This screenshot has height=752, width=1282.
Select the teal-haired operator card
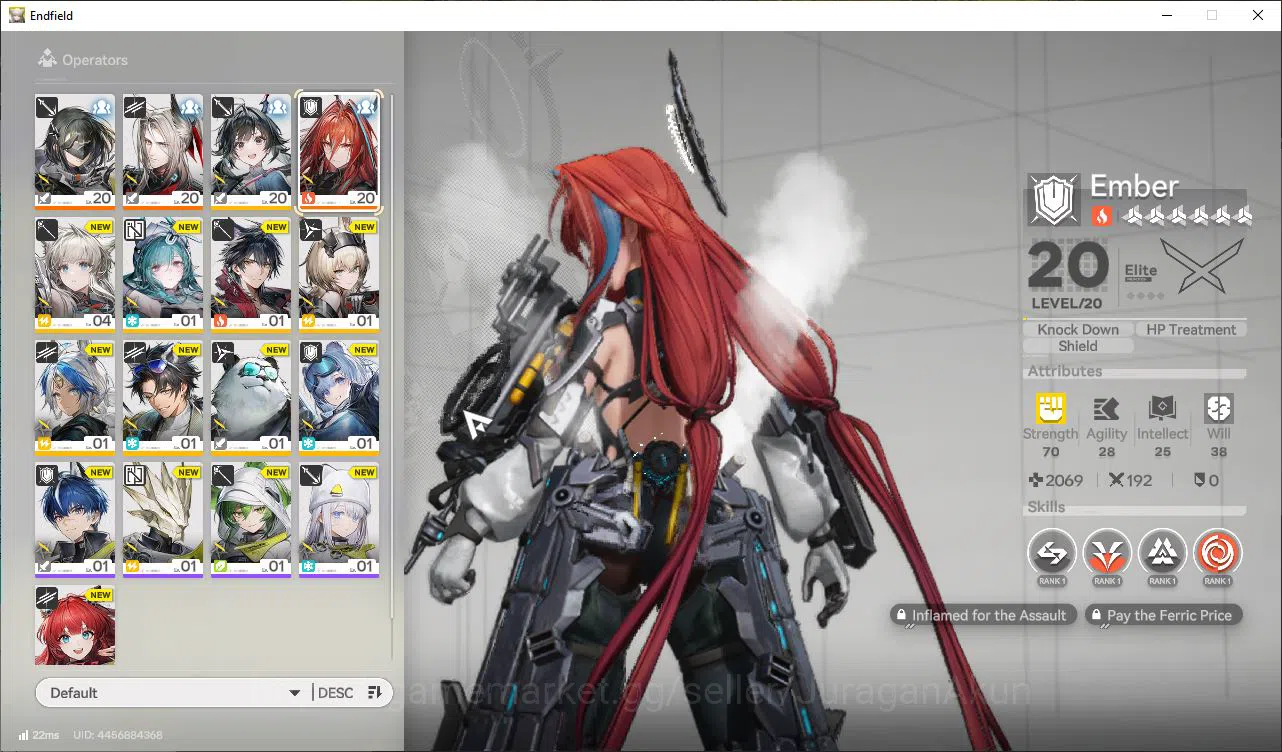tap(163, 275)
